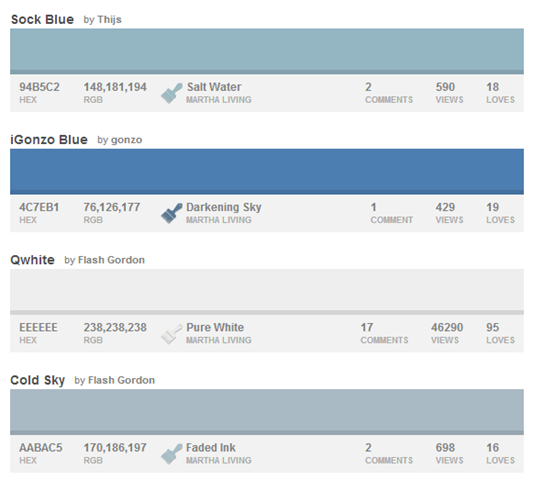Open the Cold Sky color swatch

pyautogui.click(x=267, y=412)
